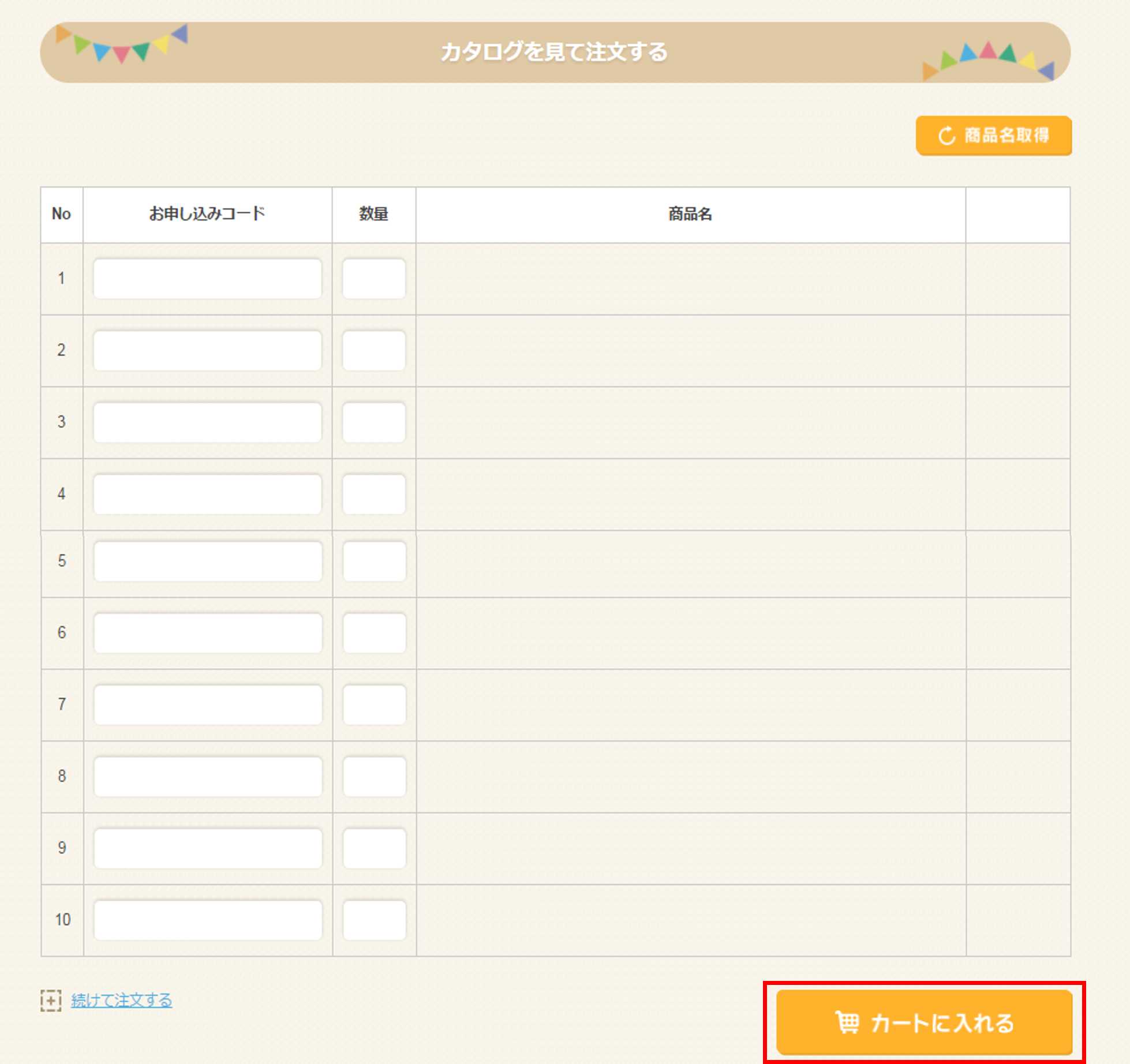
Task: Focus order code field in row 1
Action: [x=207, y=279]
